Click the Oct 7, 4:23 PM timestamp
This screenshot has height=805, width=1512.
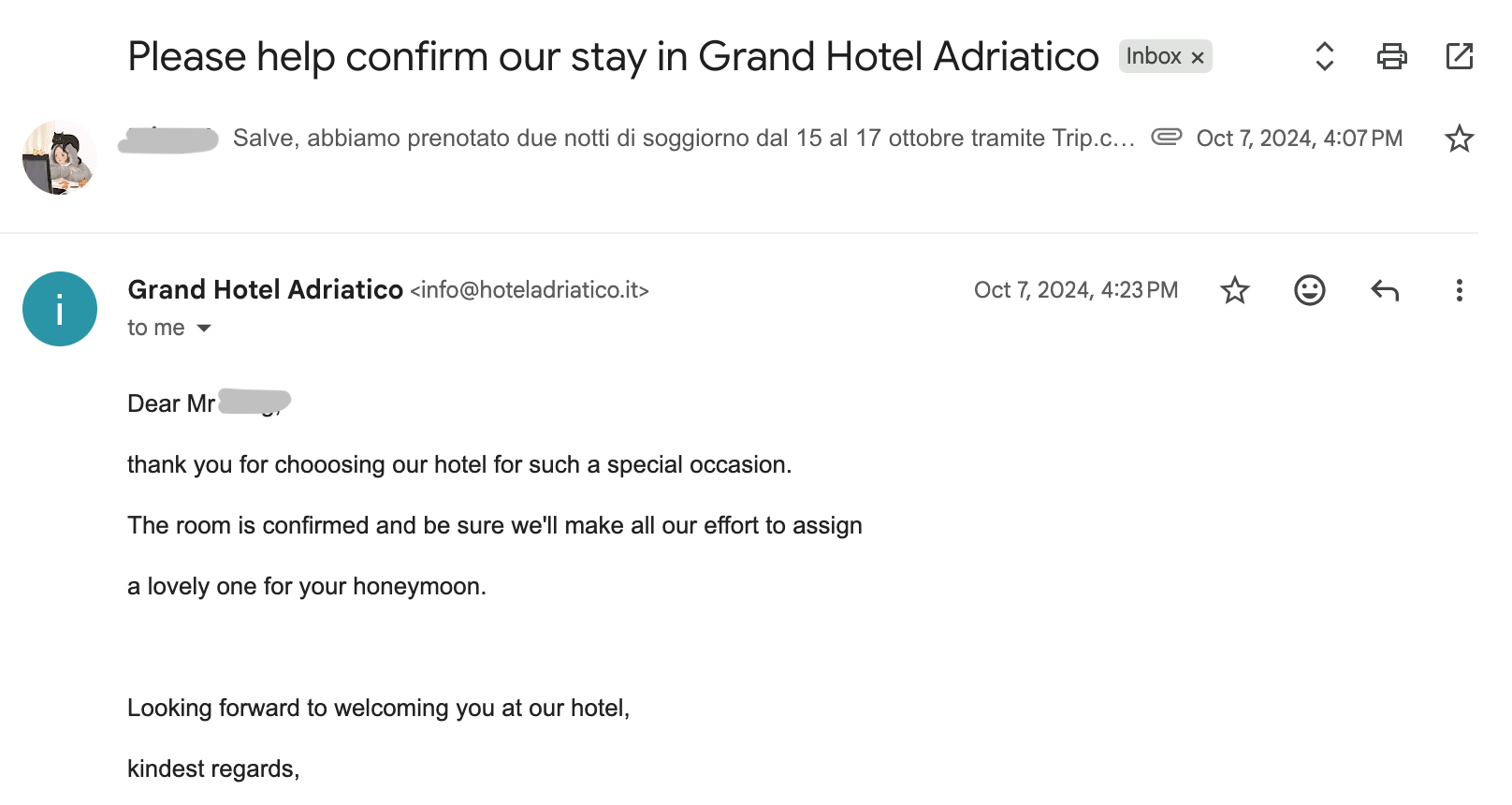[x=1075, y=290]
